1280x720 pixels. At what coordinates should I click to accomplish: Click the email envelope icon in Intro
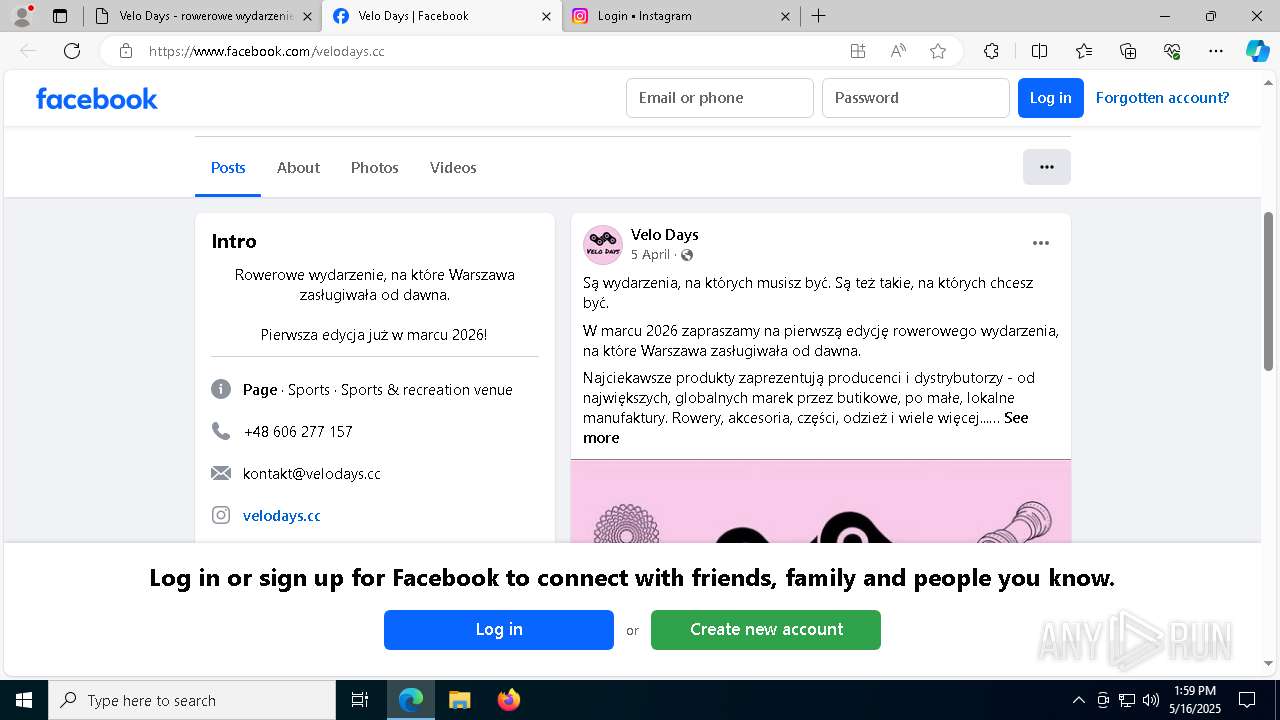(x=221, y=473)
